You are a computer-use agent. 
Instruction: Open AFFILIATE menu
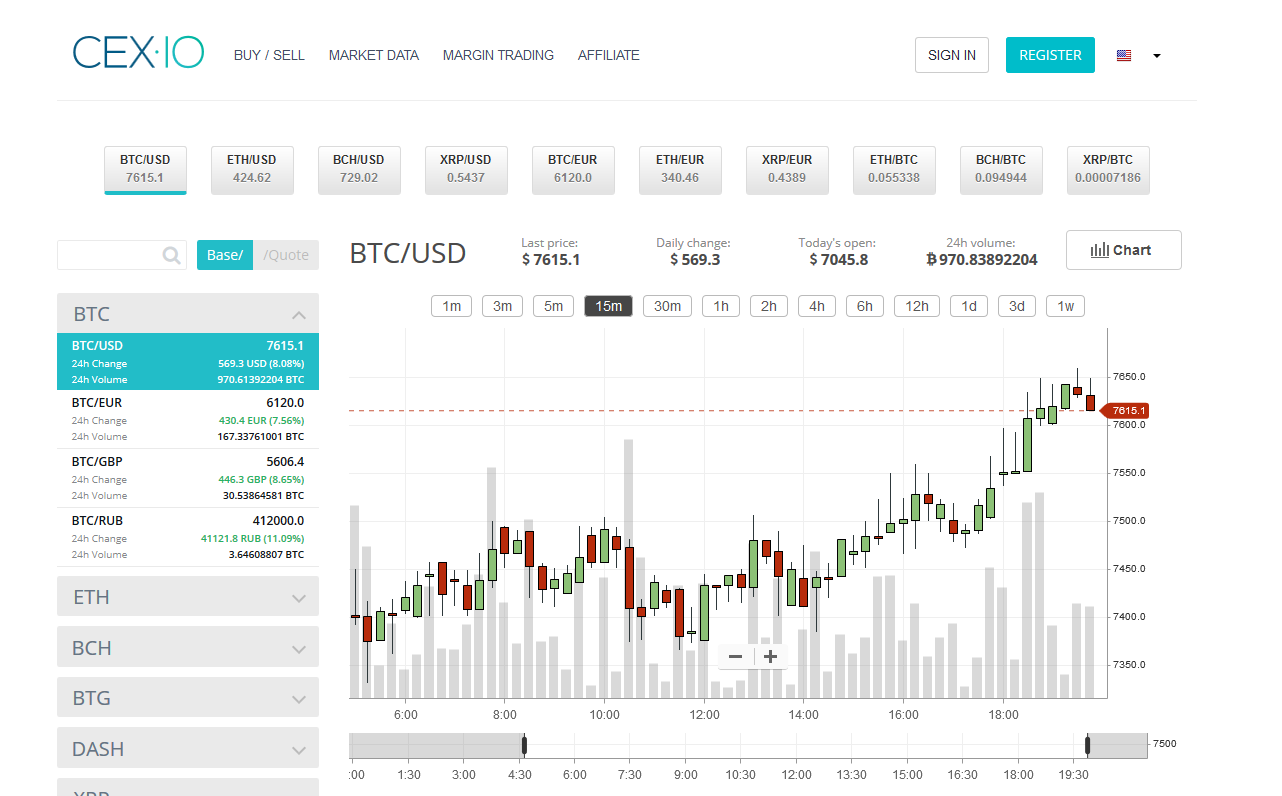(609, 55)
